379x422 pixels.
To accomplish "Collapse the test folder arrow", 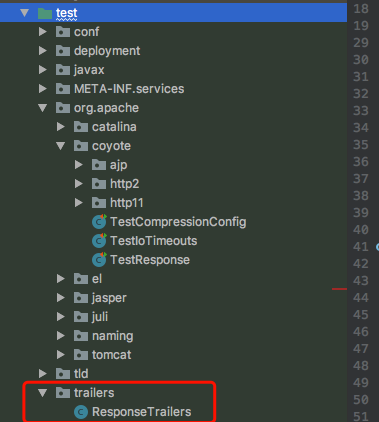I will coord(24,13).
